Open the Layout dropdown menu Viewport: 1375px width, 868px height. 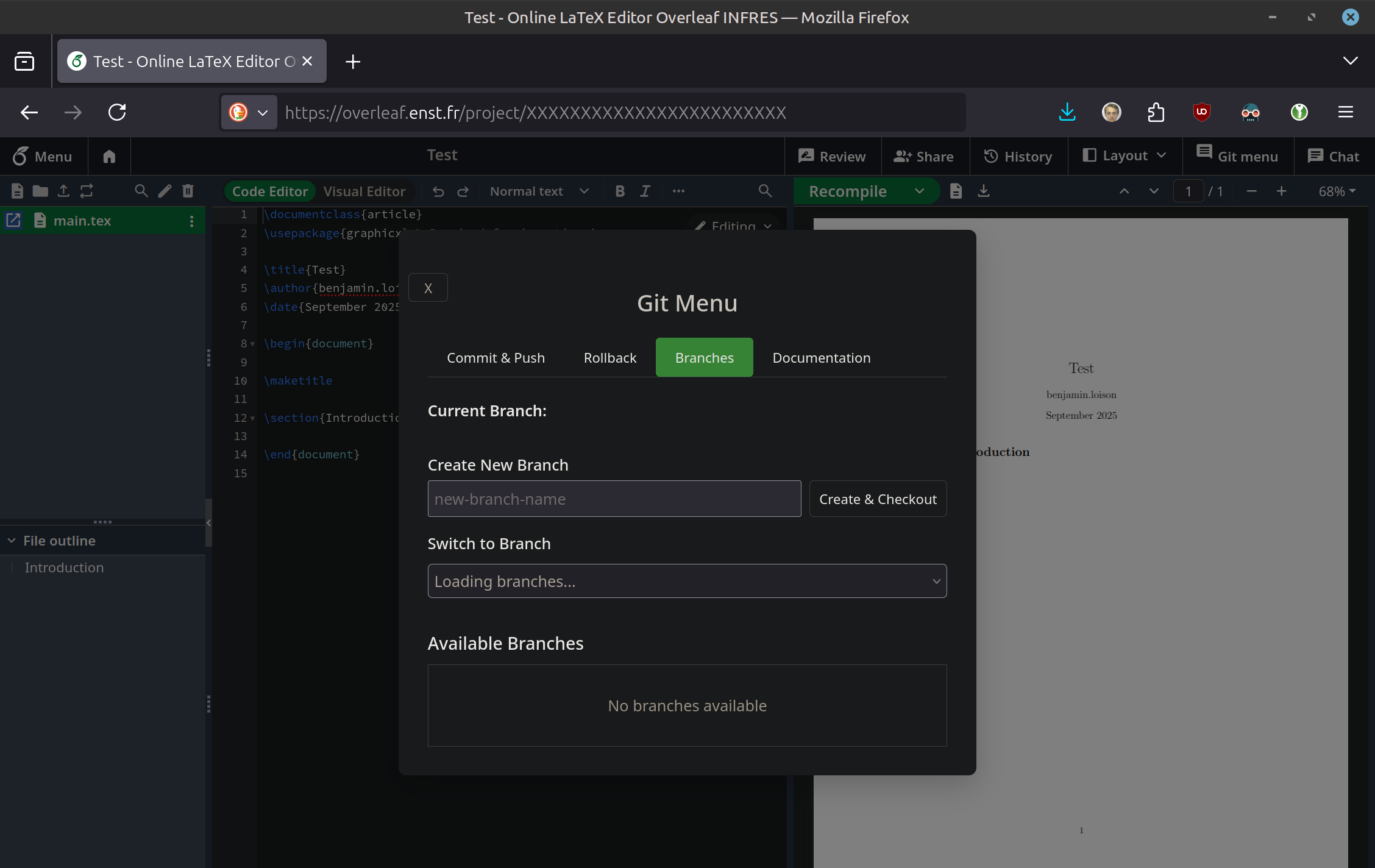coord(1125,156)
